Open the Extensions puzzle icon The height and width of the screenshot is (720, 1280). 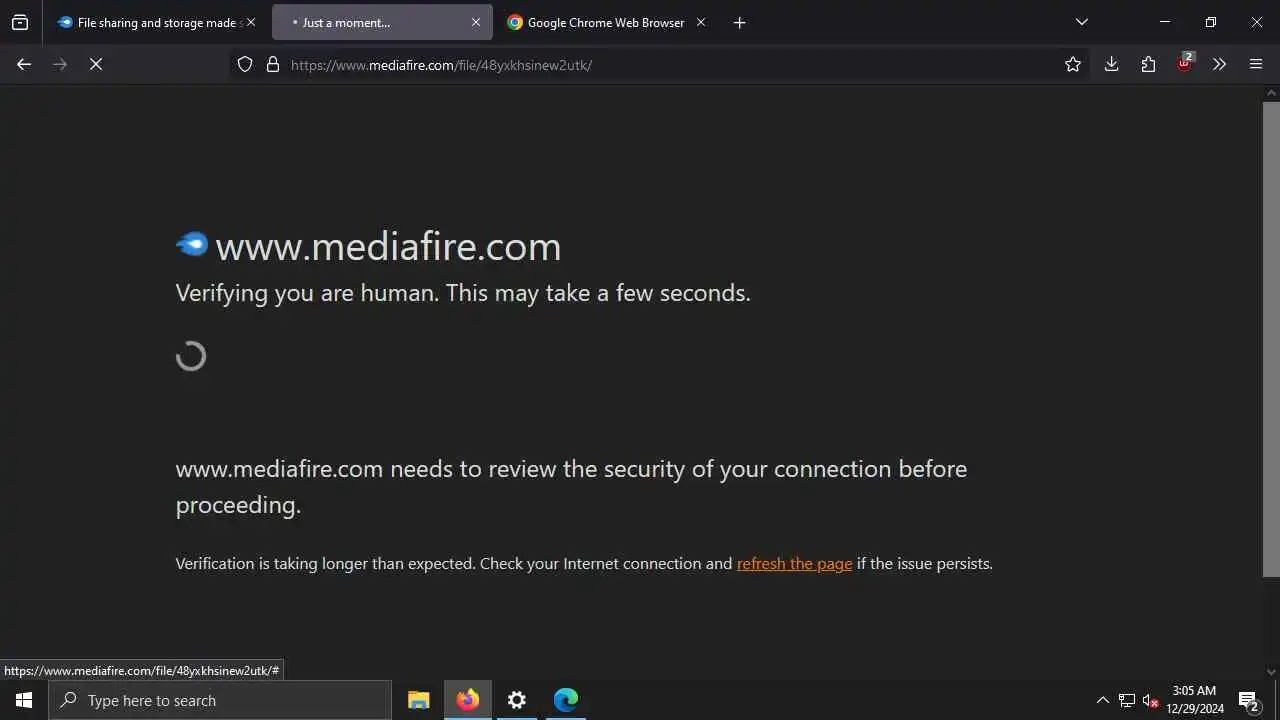pyautogui.click(x=1148, y=64)
